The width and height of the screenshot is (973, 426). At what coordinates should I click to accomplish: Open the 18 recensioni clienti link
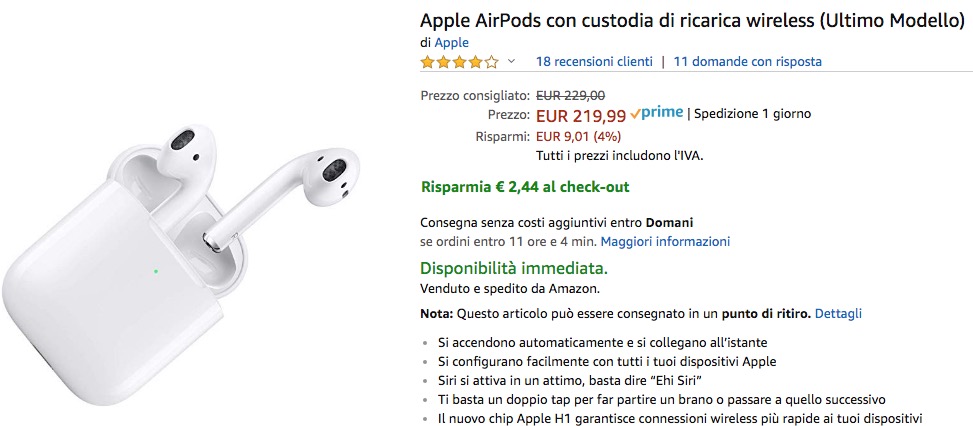pos(594,62)
